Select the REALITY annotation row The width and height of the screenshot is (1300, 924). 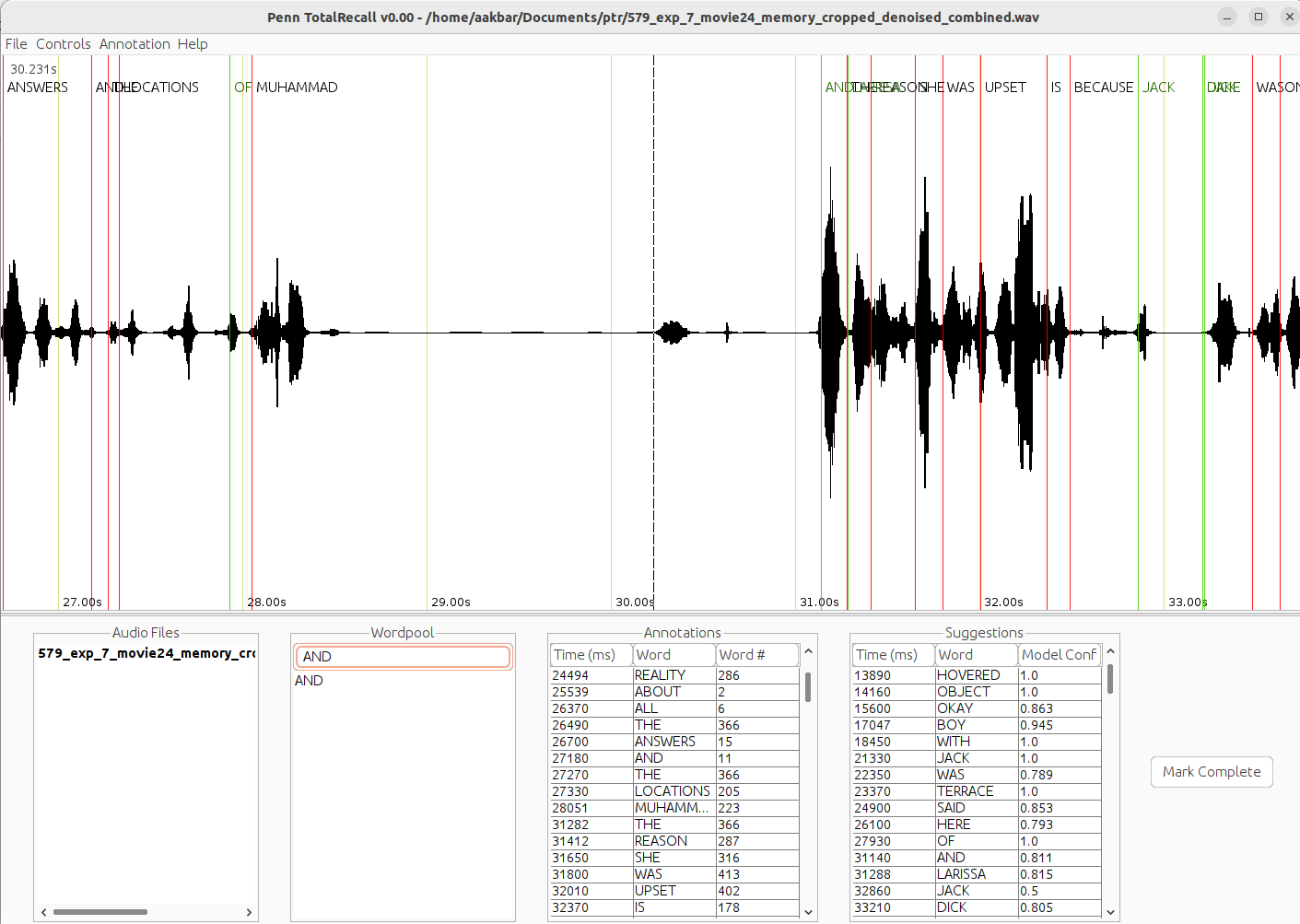(674, 675)
